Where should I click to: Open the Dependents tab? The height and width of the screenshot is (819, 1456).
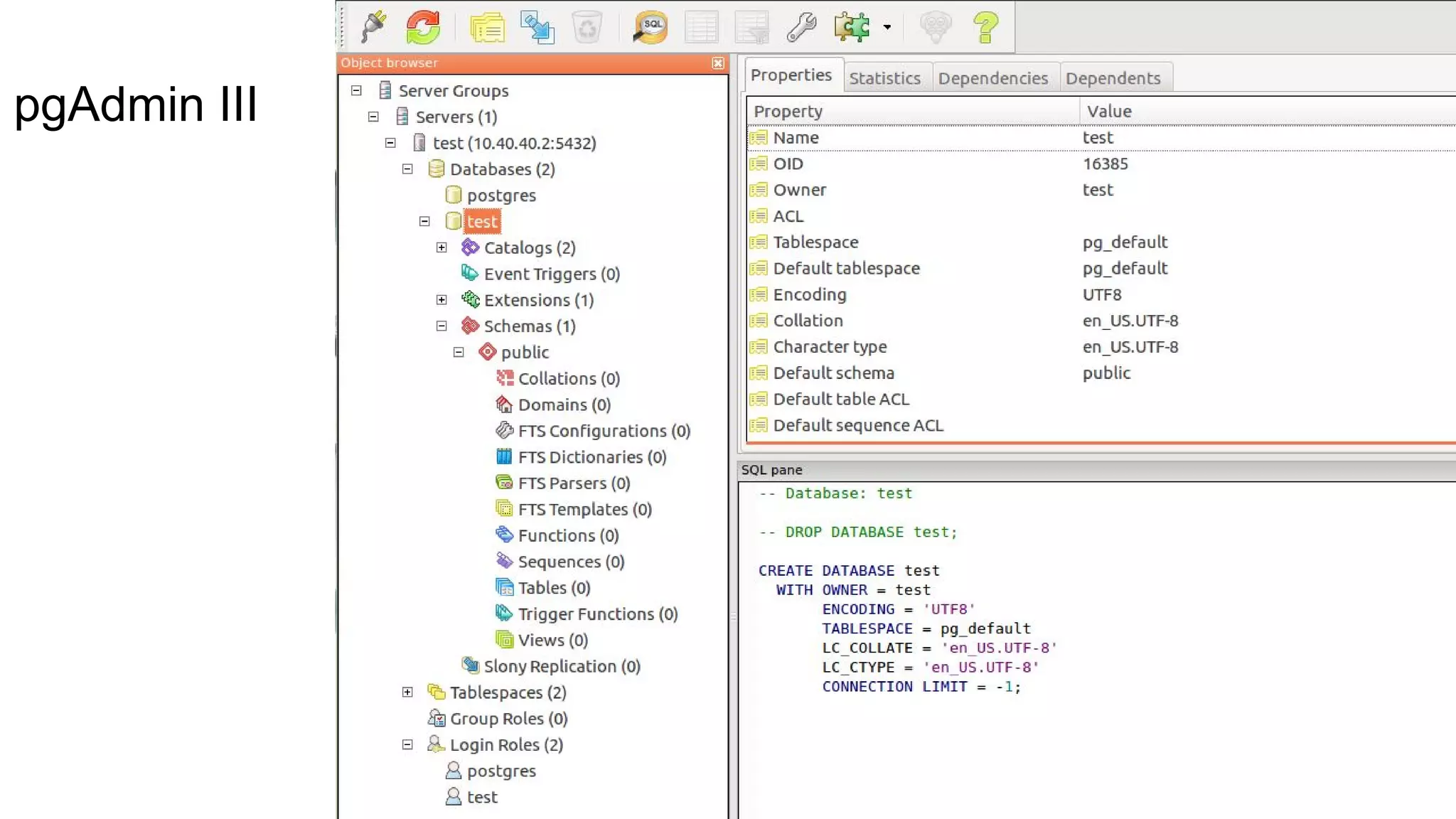(x=1113, y=78)
